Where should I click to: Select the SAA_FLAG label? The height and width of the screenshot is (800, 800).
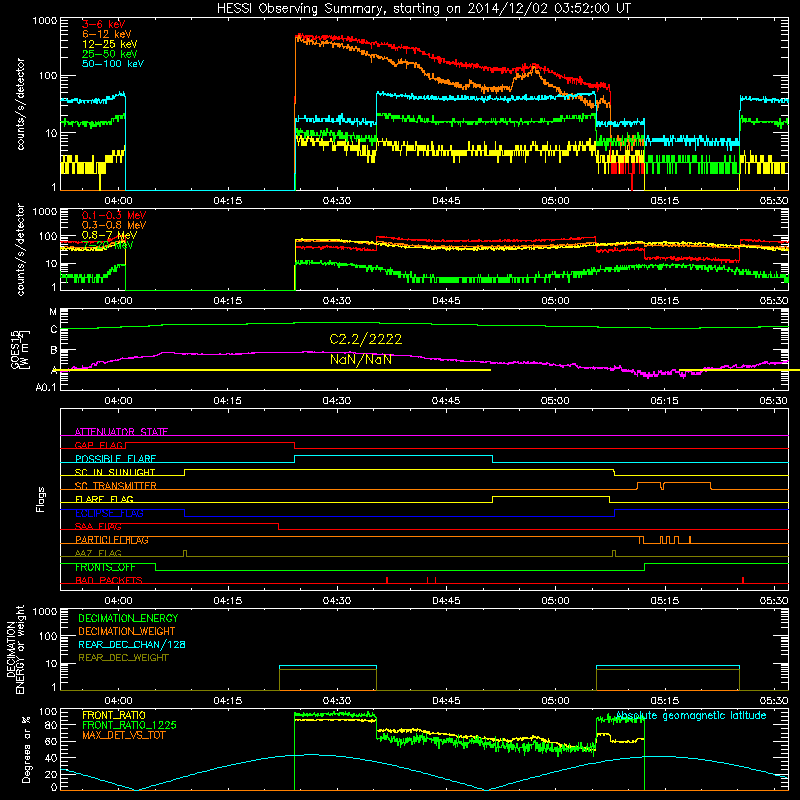click(x=98, y=526)
